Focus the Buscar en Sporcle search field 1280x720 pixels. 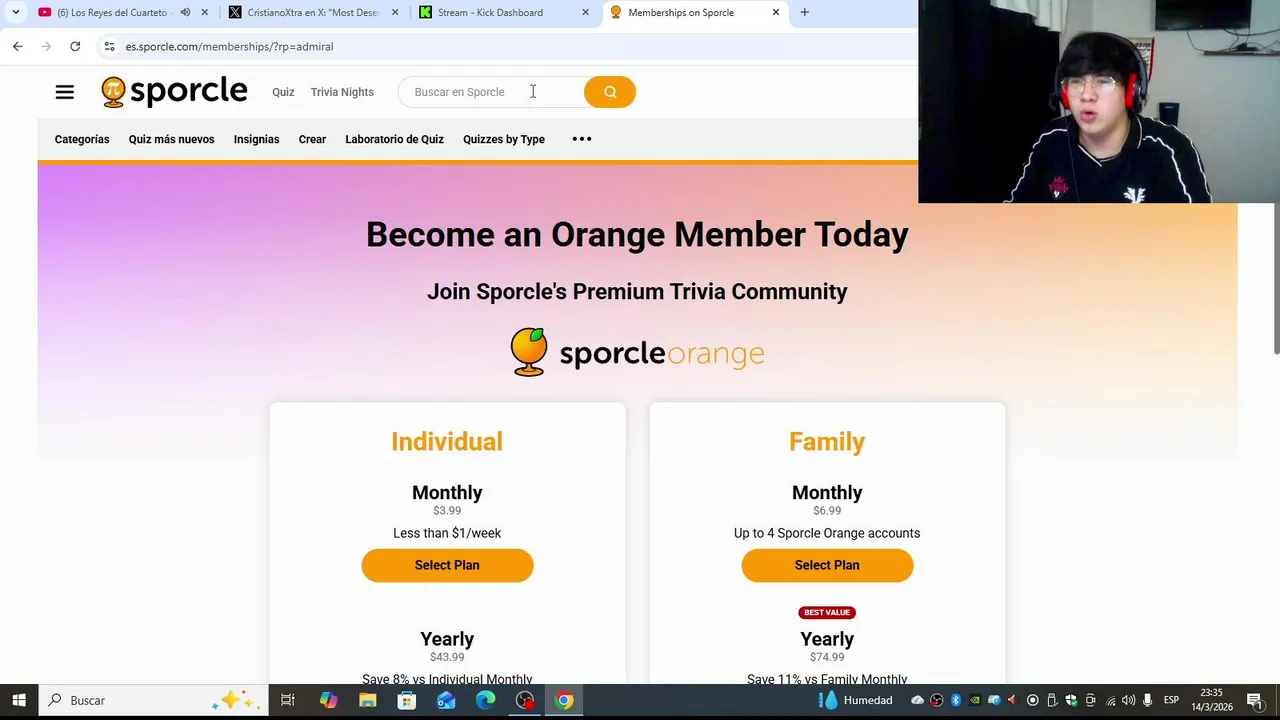[492, 92]
